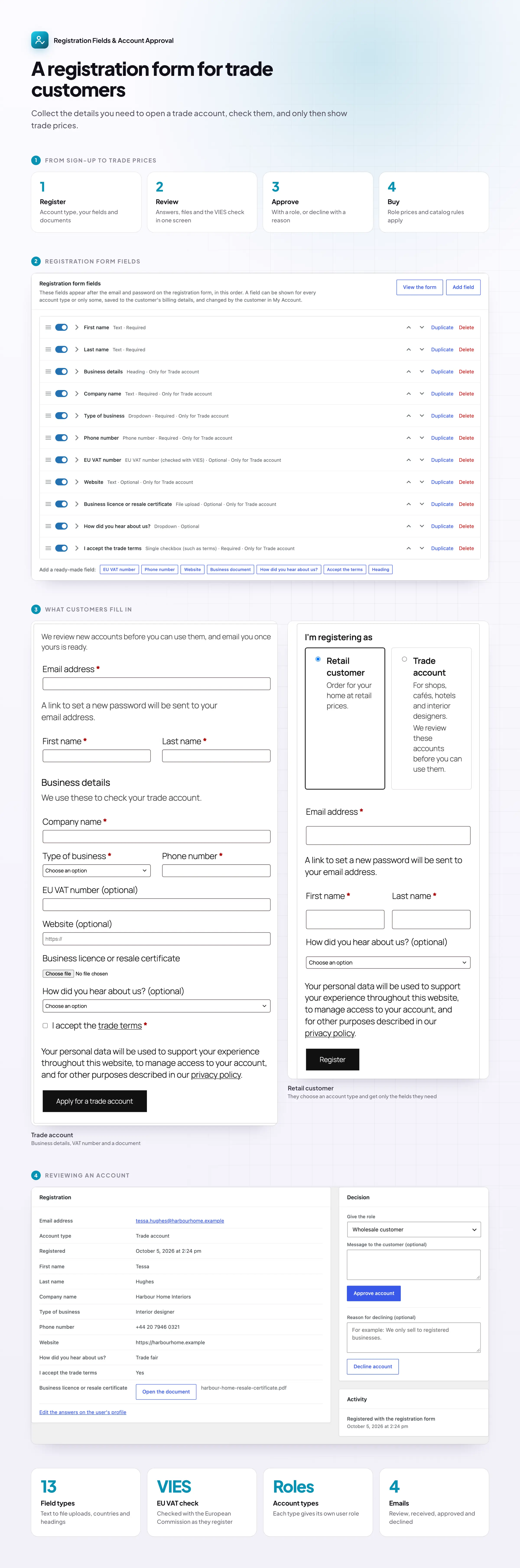Select the Retail customer radio option
The height and width of the screenshot is (1568, 520).
point(318,659)
